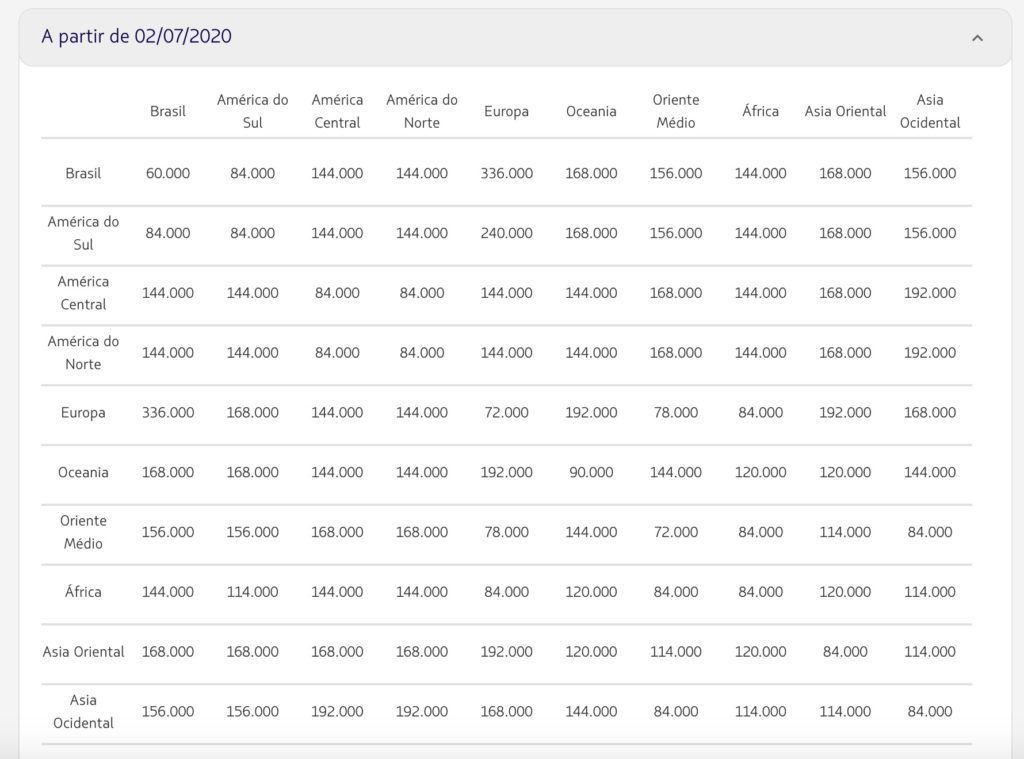Click 84.000 in Europa row África column

coord(760,412)
